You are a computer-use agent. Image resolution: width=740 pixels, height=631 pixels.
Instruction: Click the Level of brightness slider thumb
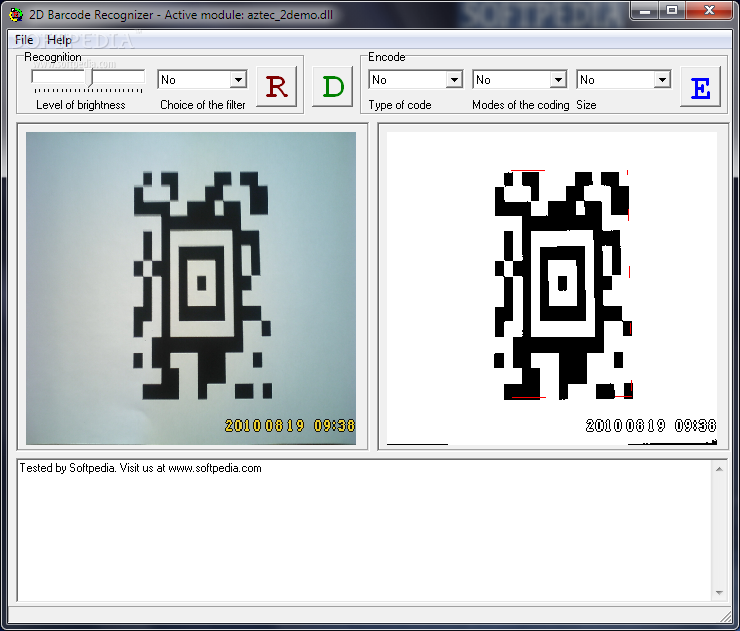click(x=89, y=77)
